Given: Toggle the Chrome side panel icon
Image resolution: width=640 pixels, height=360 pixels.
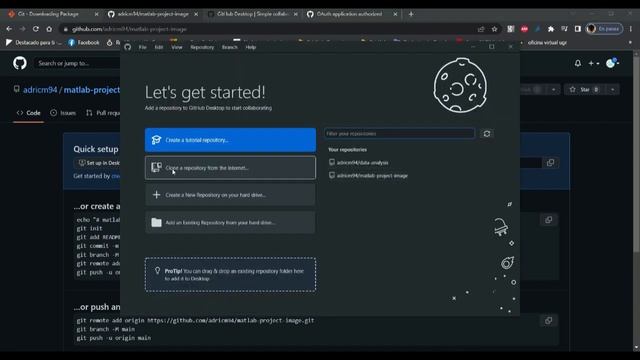Looking at the screenshot, I should (578, 29).
